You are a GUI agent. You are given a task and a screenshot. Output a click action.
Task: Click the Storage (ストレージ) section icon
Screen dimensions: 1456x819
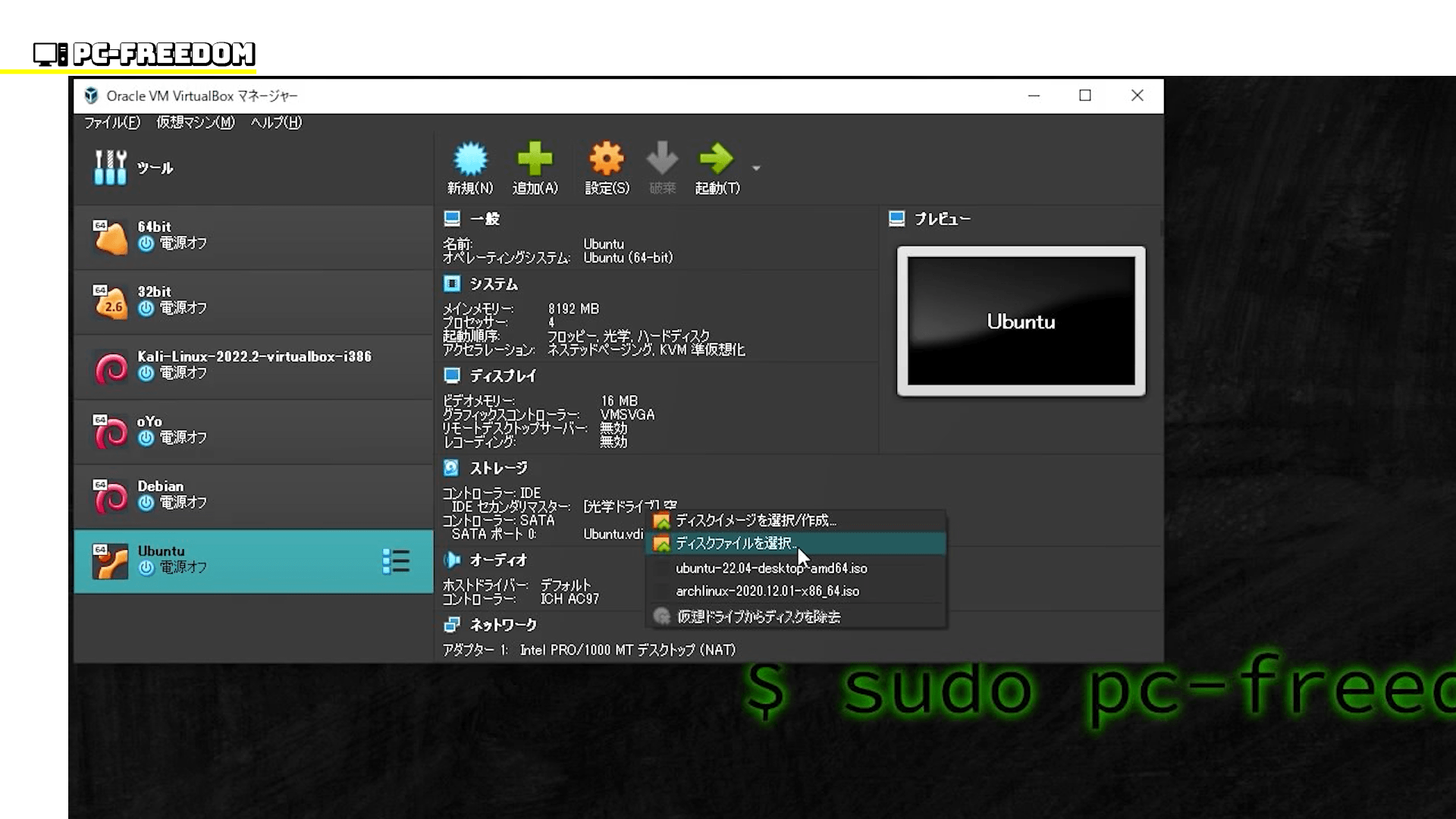(451, 468)
